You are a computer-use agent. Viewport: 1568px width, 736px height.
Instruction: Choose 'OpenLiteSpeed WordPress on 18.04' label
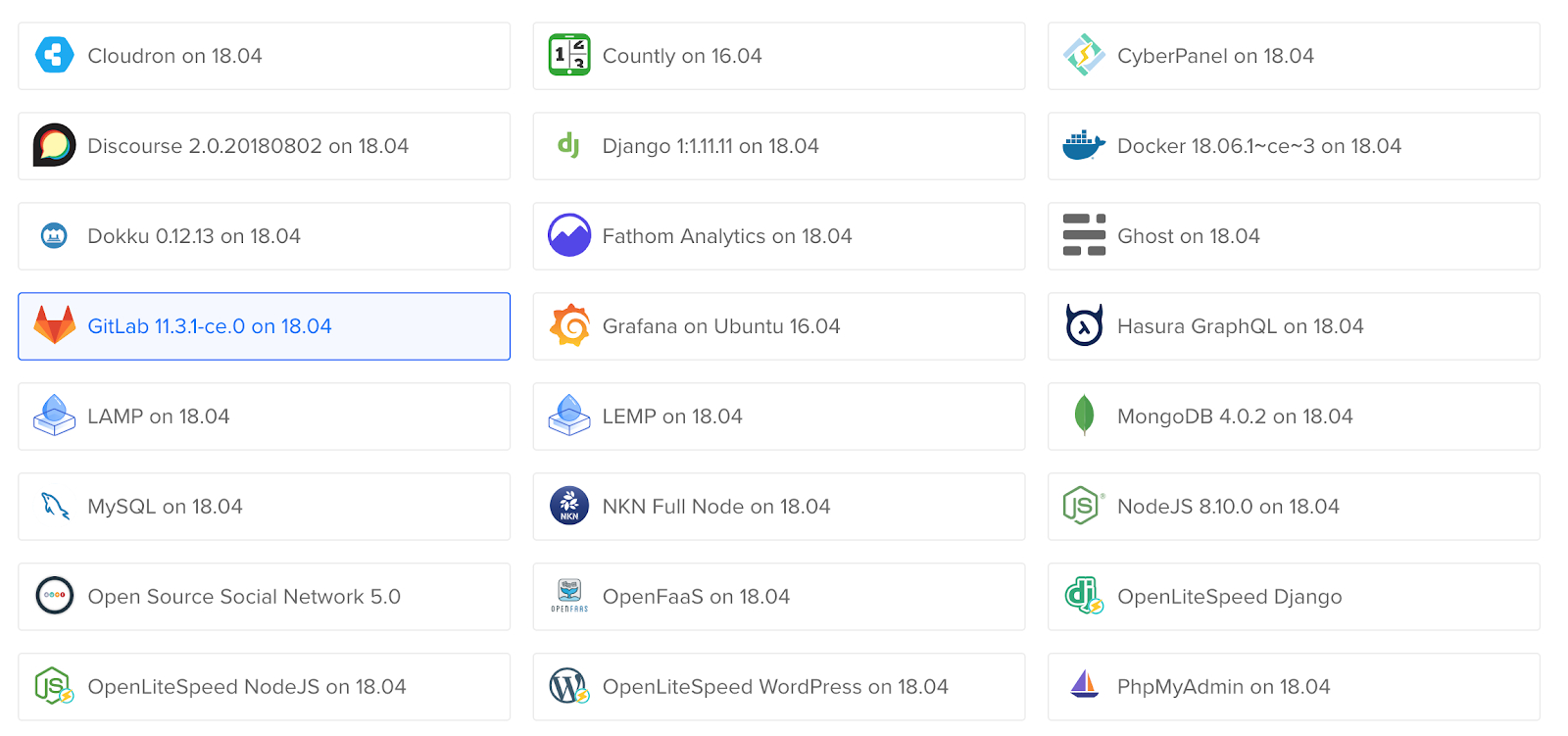click(775, 687)
